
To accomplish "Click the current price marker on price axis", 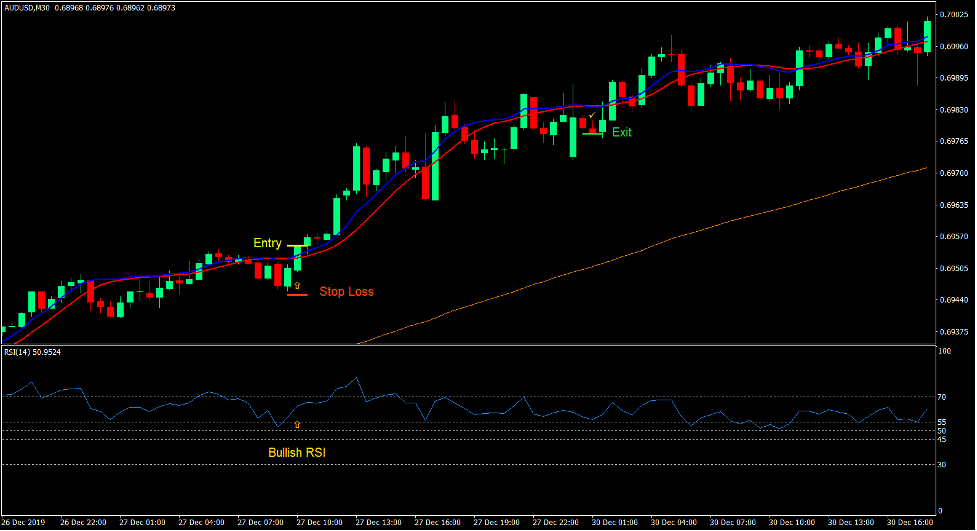I will pos(956,47).
